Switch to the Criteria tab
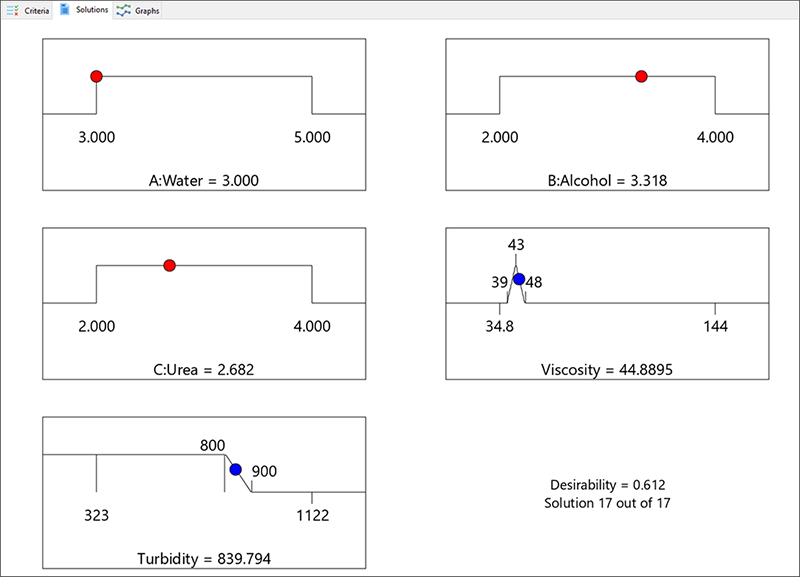Screen dimensions: 800x577 point(29,10)
